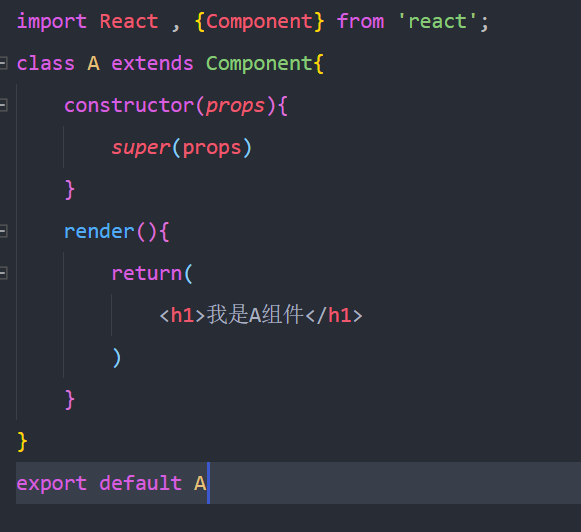
Task: Collapse the return statement fold marker
Action: point(3,273)
